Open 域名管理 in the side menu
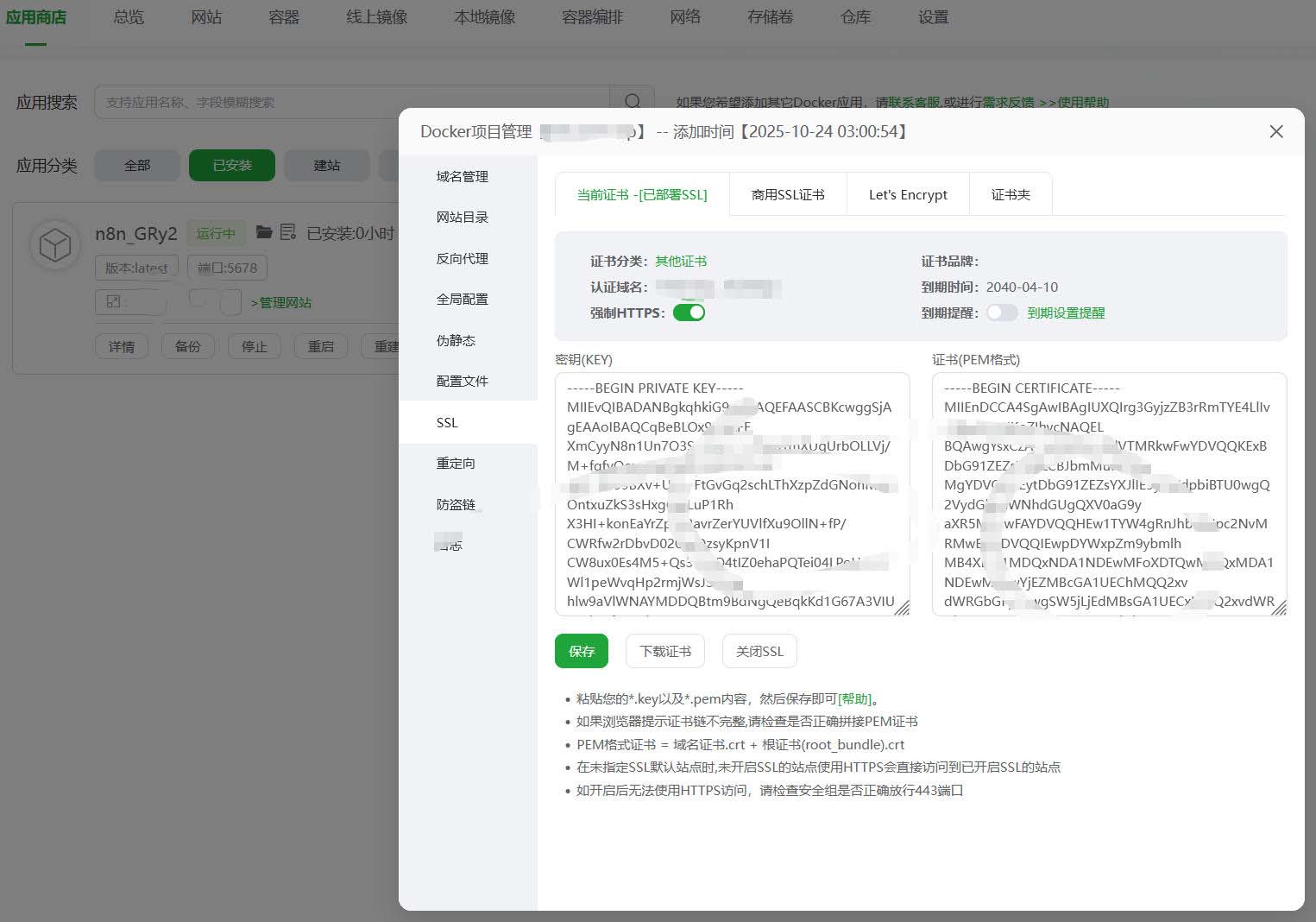The height and width of the screenshot is (922, 1316). click(x=463, y=176)
